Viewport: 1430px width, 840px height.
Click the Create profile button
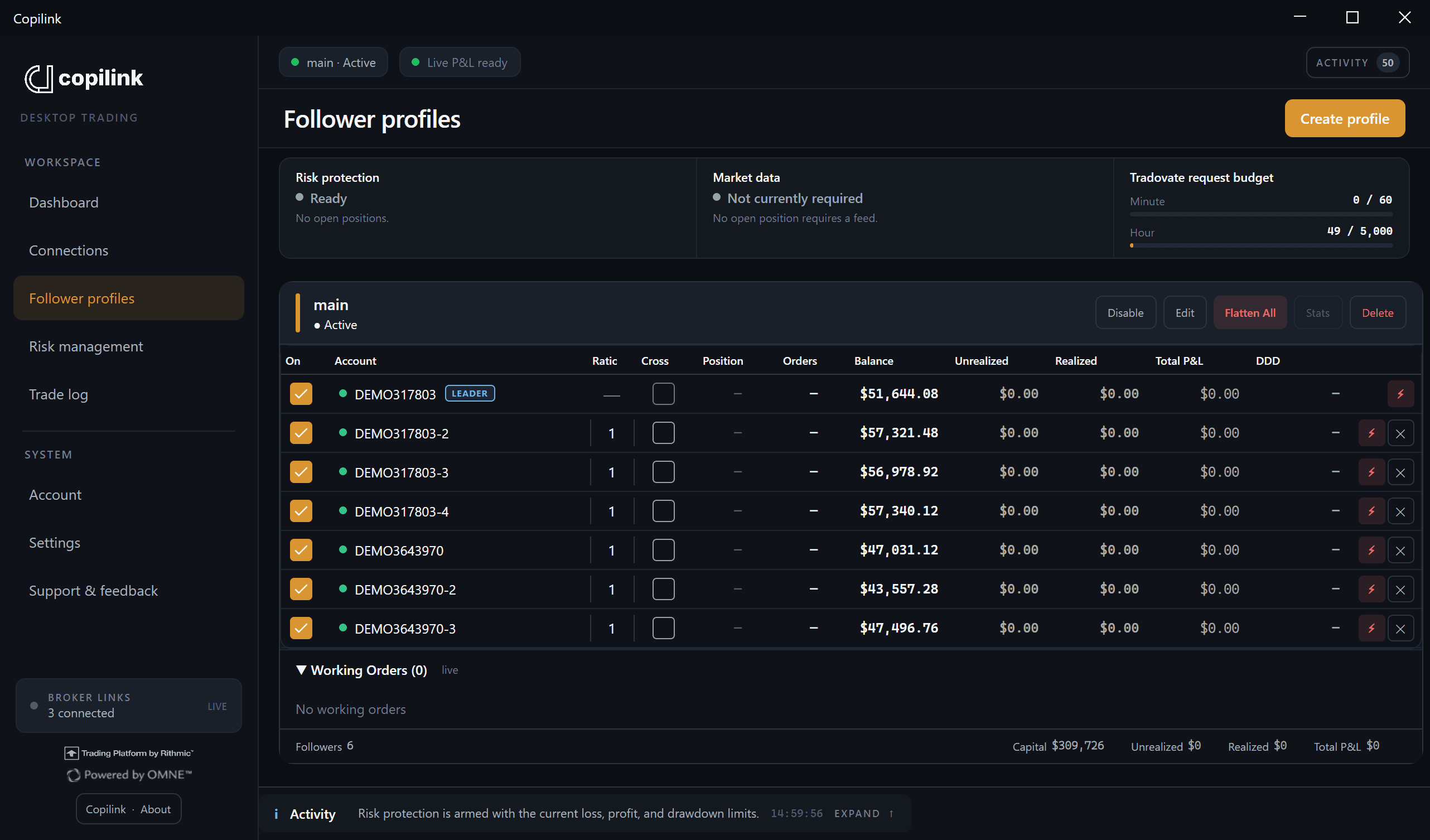pos(1344,119)
